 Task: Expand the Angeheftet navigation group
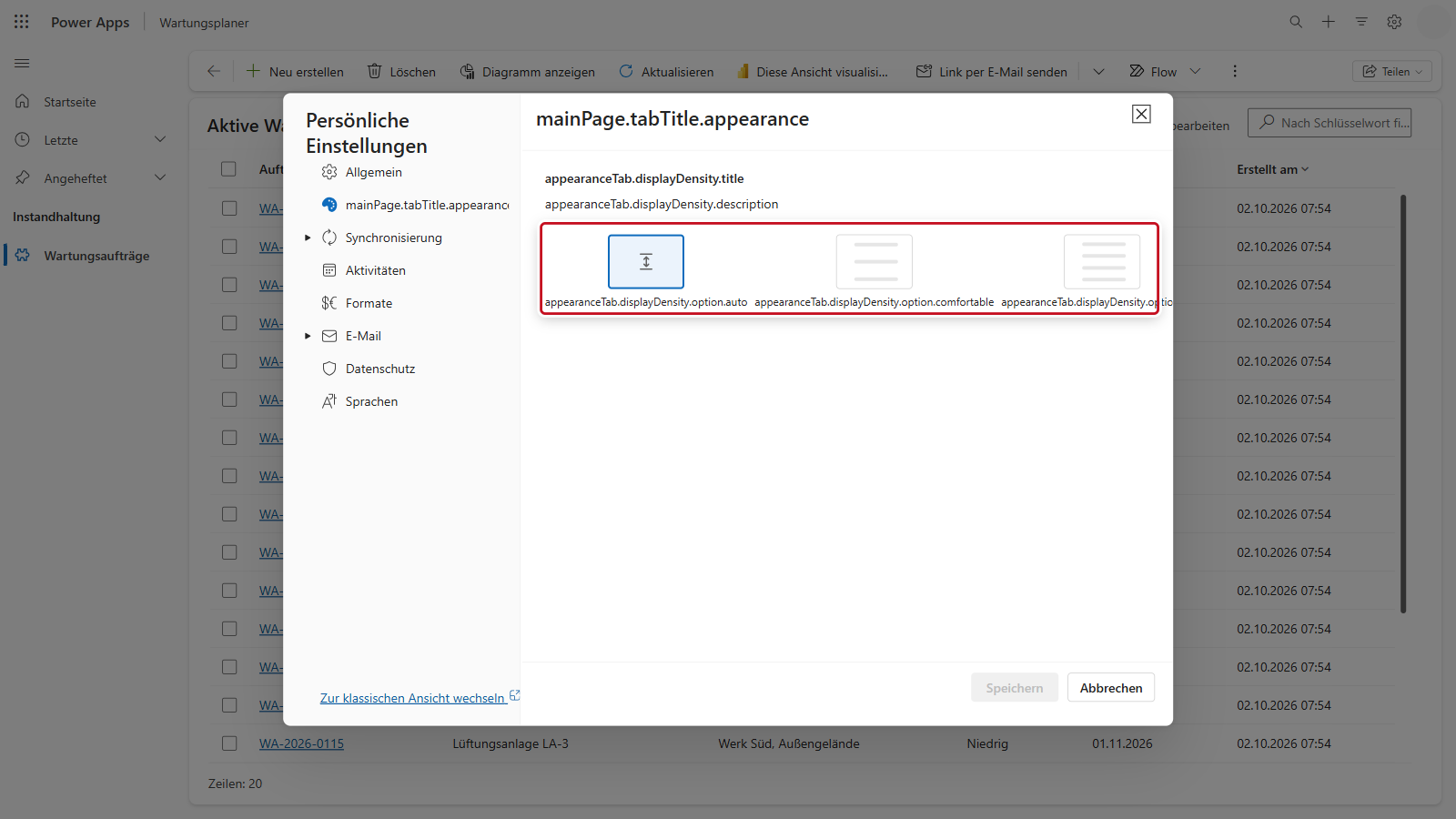[x=160, y=177]
